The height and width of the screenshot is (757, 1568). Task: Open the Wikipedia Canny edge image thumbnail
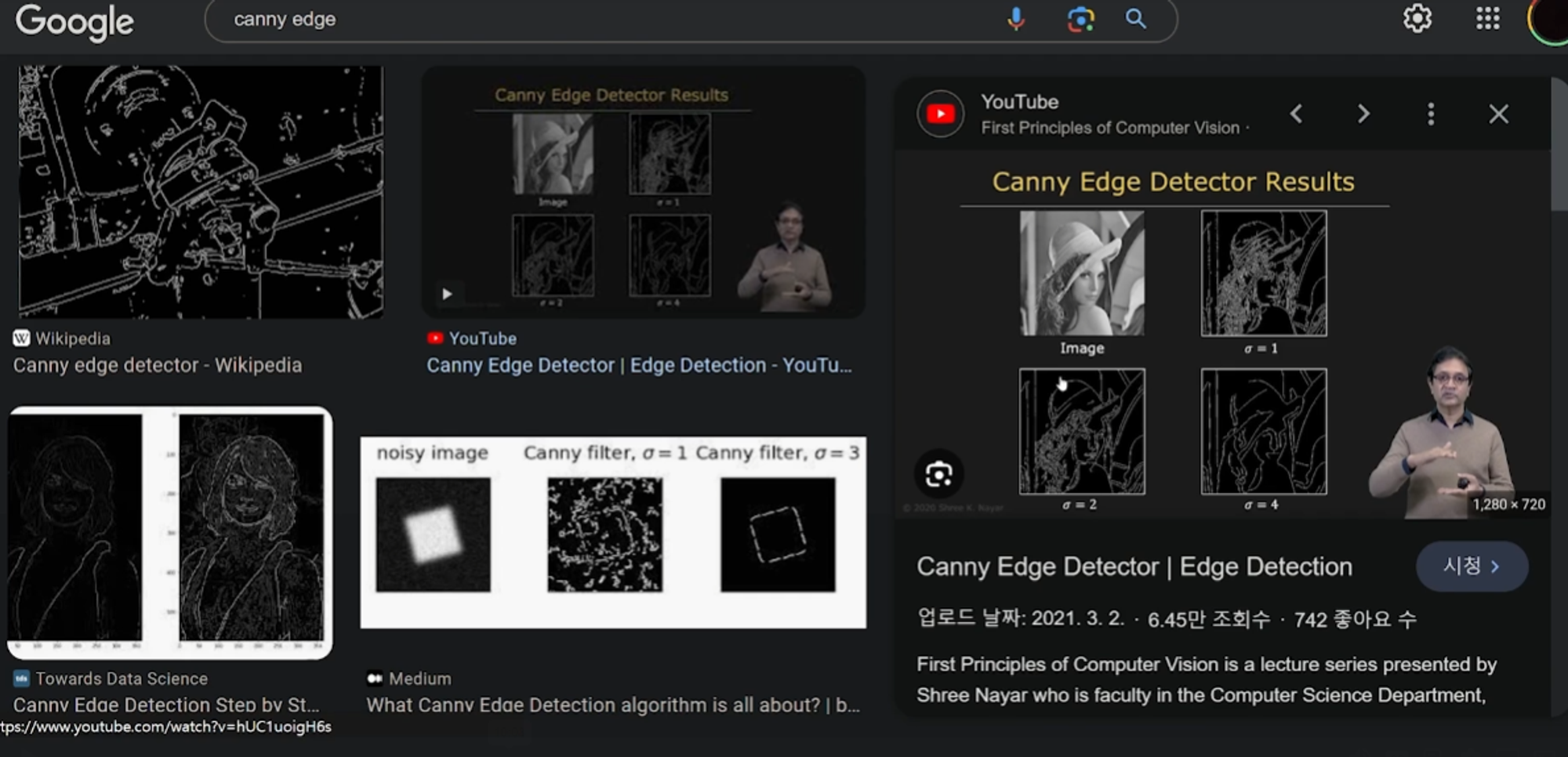201,191
